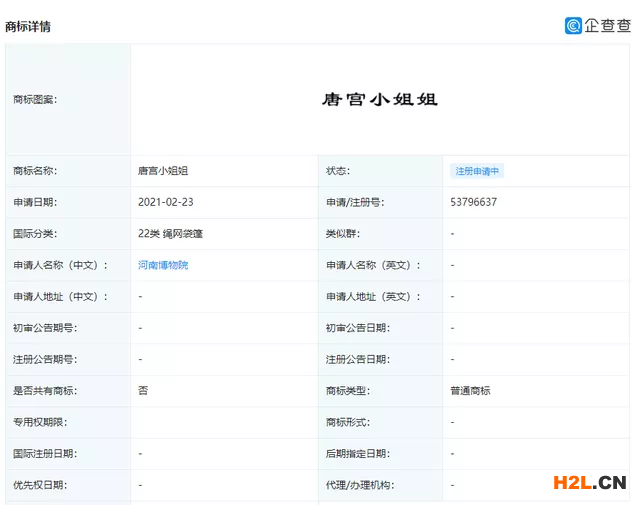Click the 类似群 label
The height and width of the screenshot is (505, 640).
tap(343, 234)
